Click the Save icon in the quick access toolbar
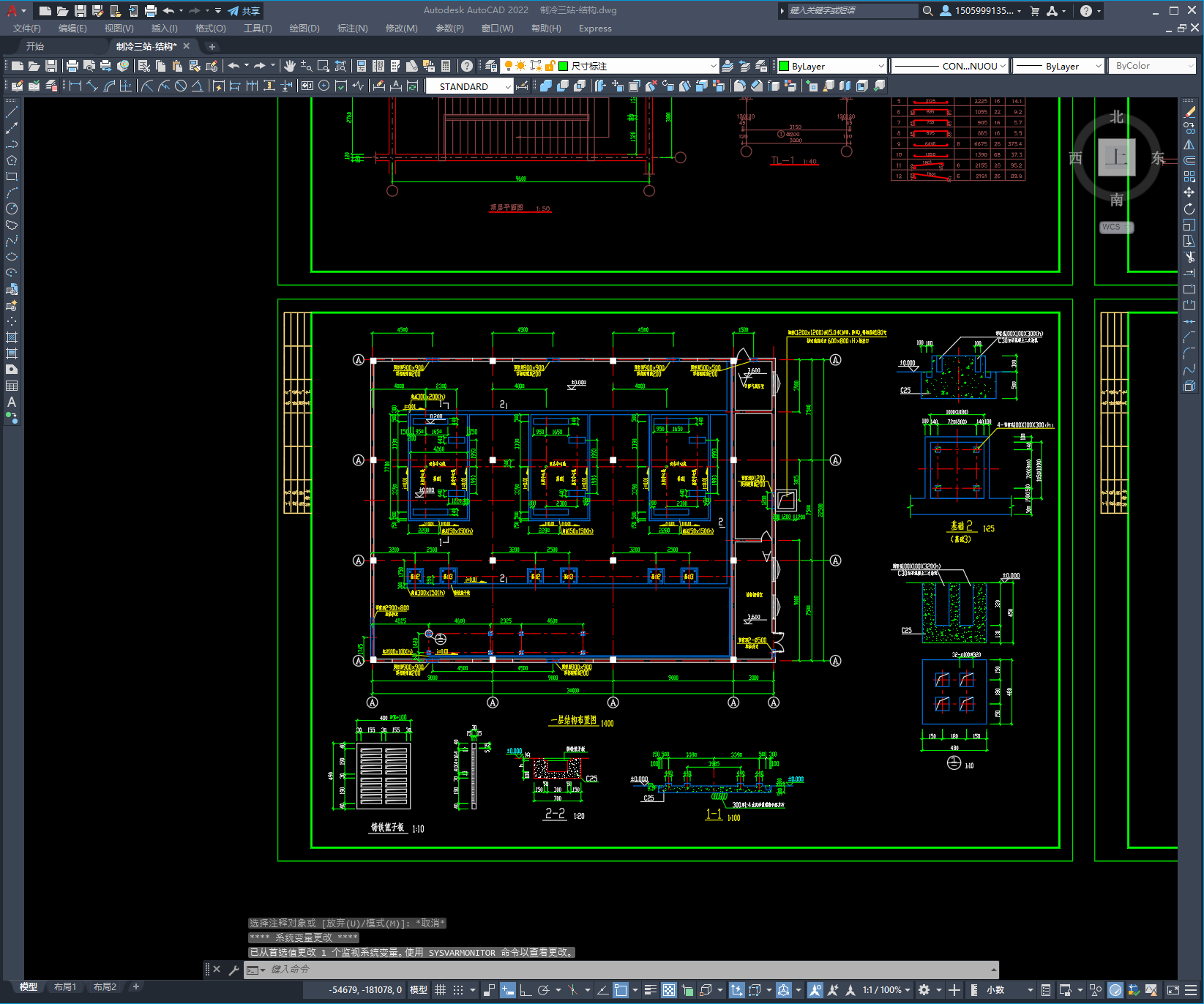 tap(81, 11)
